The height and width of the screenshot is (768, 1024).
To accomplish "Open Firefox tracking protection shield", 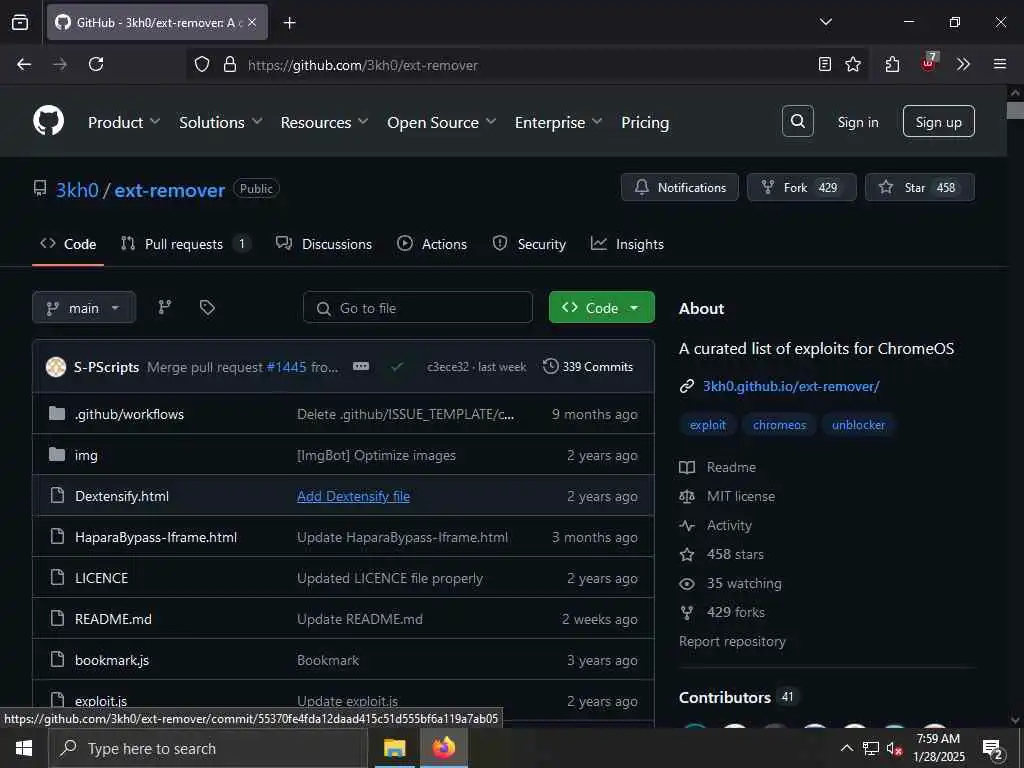I will tap(202, 65).
